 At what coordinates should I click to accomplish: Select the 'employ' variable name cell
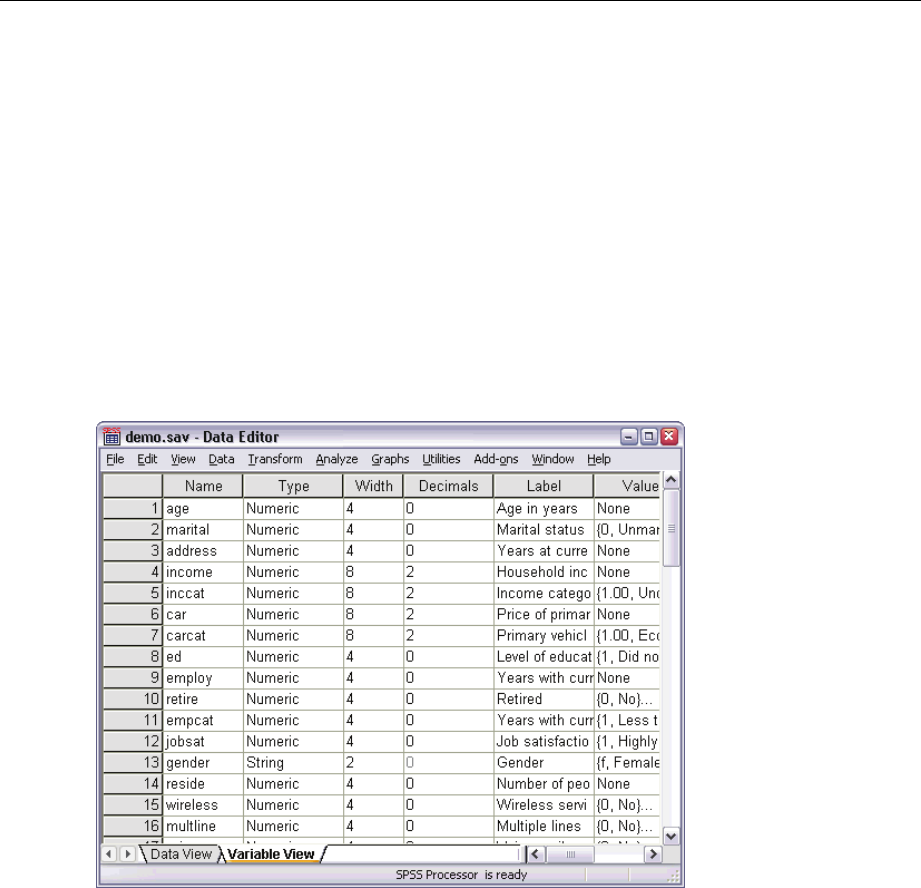[x=203, y=678]
